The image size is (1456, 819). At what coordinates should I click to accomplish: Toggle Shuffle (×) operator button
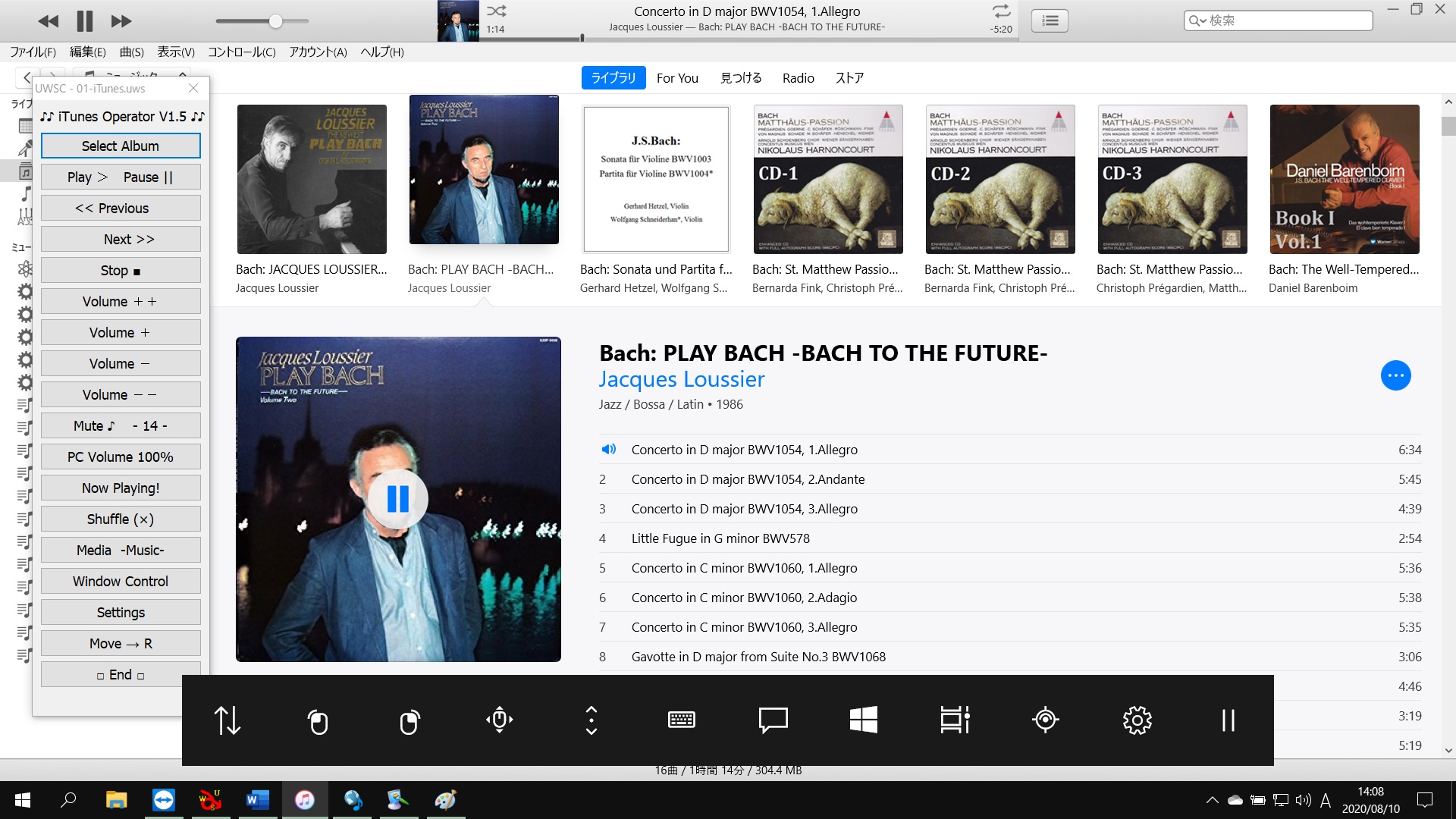coord(121,519)
